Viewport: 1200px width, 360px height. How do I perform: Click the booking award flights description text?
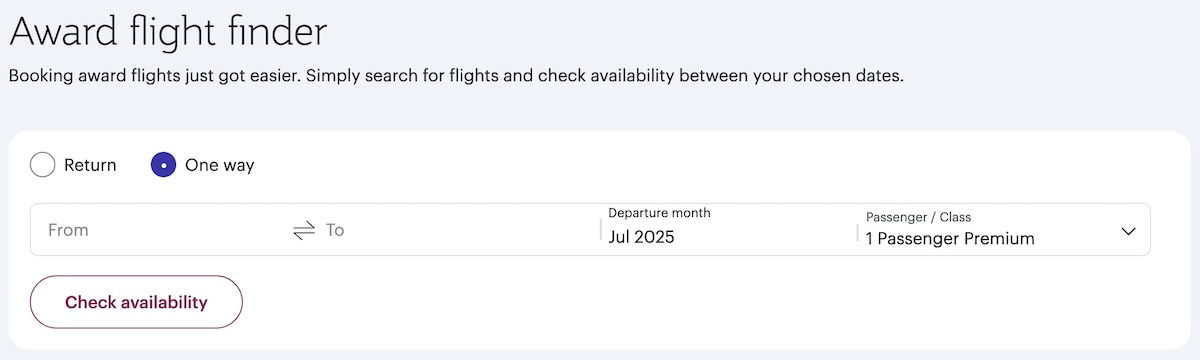click(456, 76)
